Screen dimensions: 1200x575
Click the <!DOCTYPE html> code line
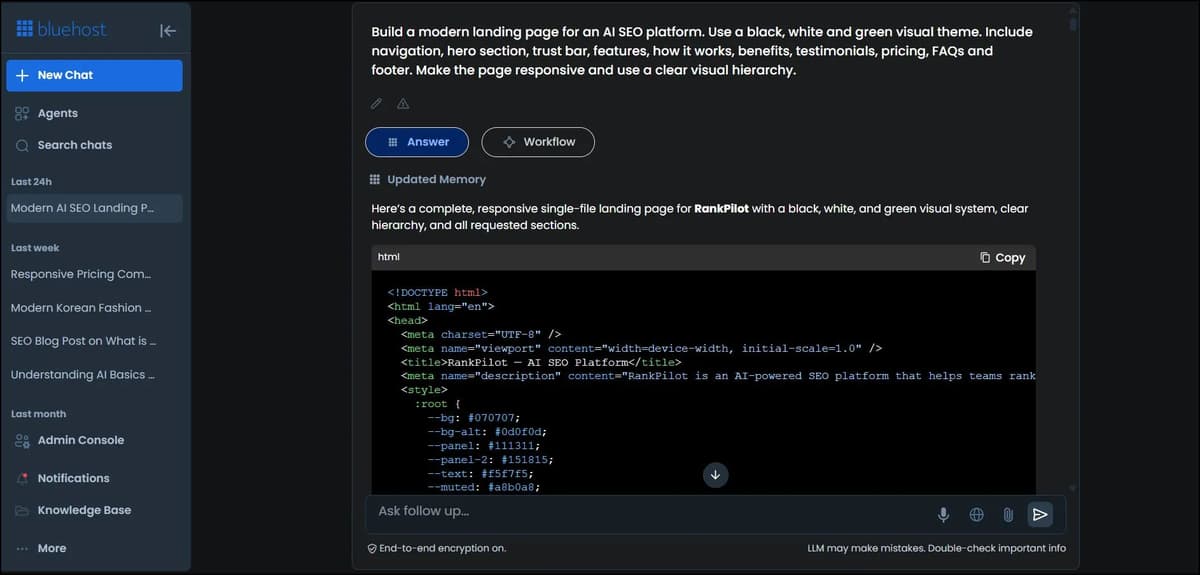click(x=438, y=293)
